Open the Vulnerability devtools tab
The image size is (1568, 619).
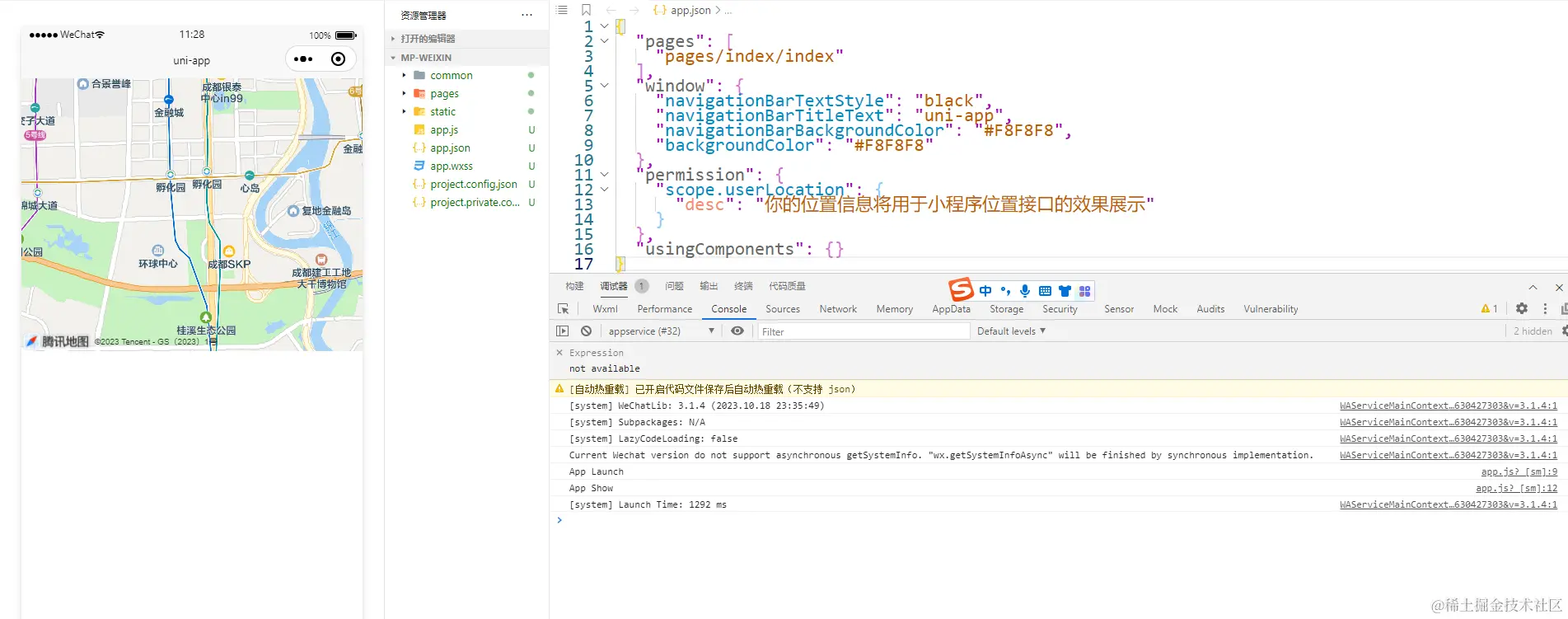pos(1271,309)
